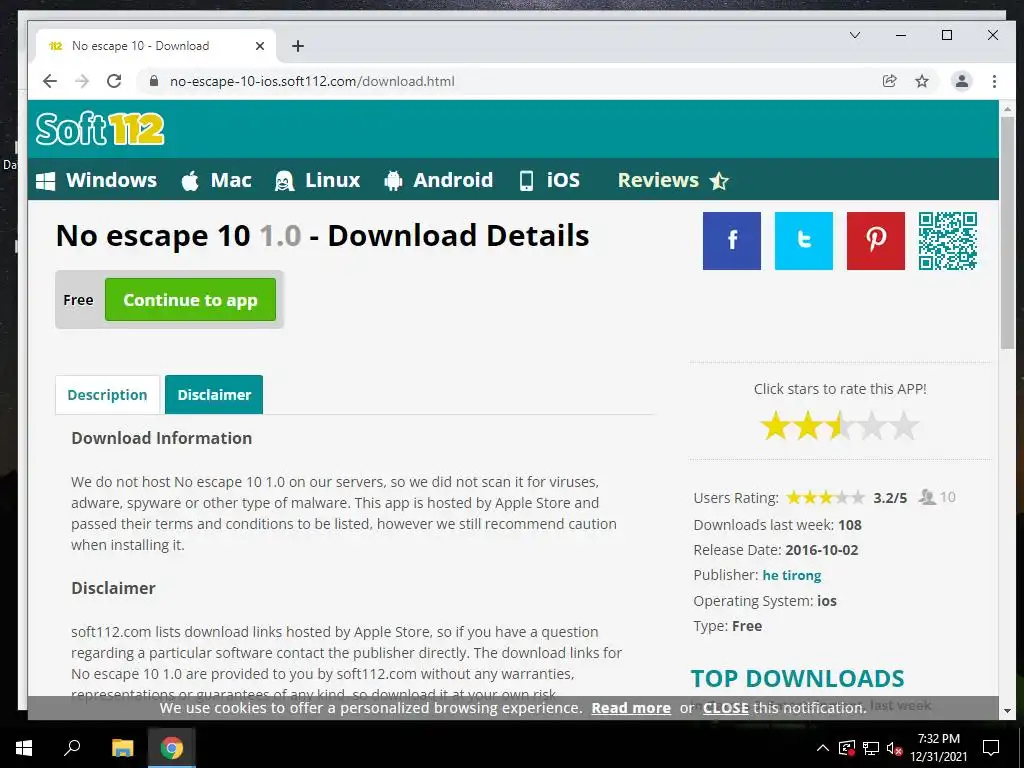Open Chrome three-dot menu
This screenshot has width=1024, height=768.
(x=994, y=81)
